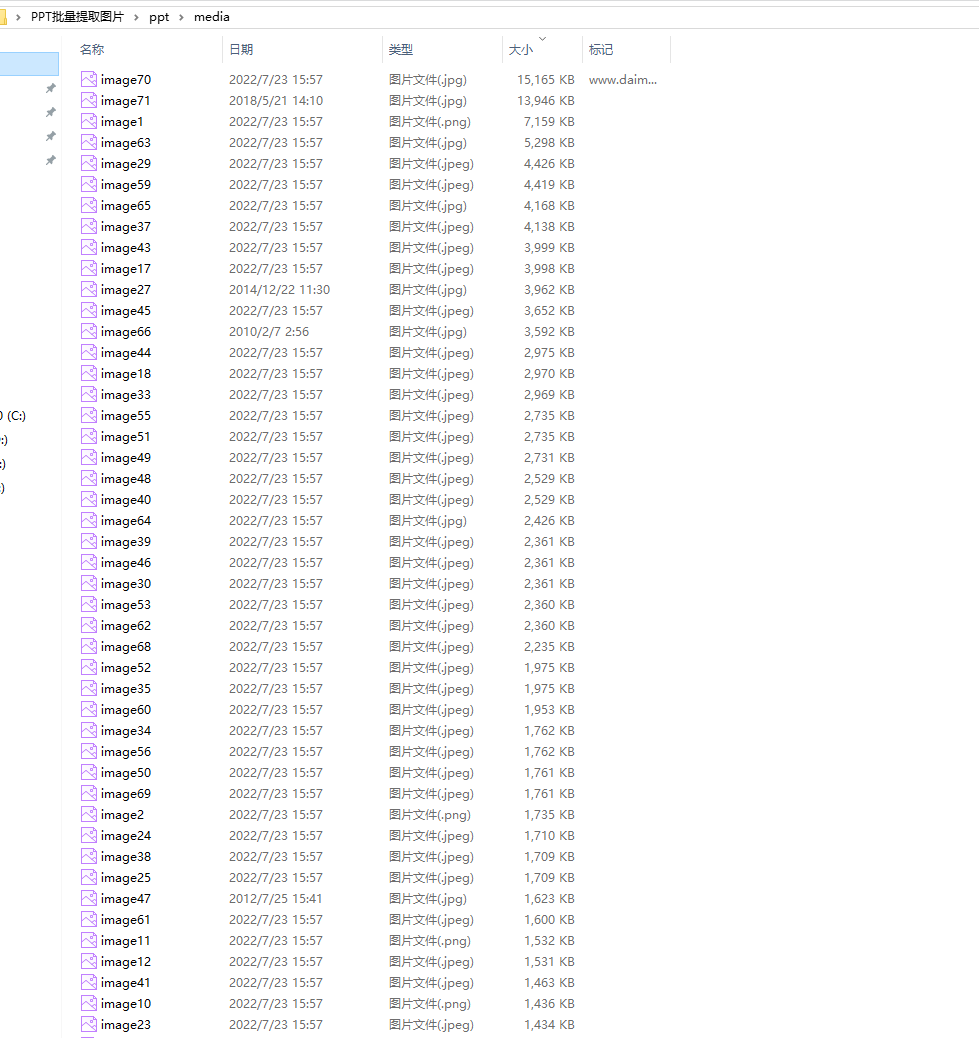This screenshot has height=1038, width=979.
Task: Click the 15,165 KB size value
Action: coord(545,80)
